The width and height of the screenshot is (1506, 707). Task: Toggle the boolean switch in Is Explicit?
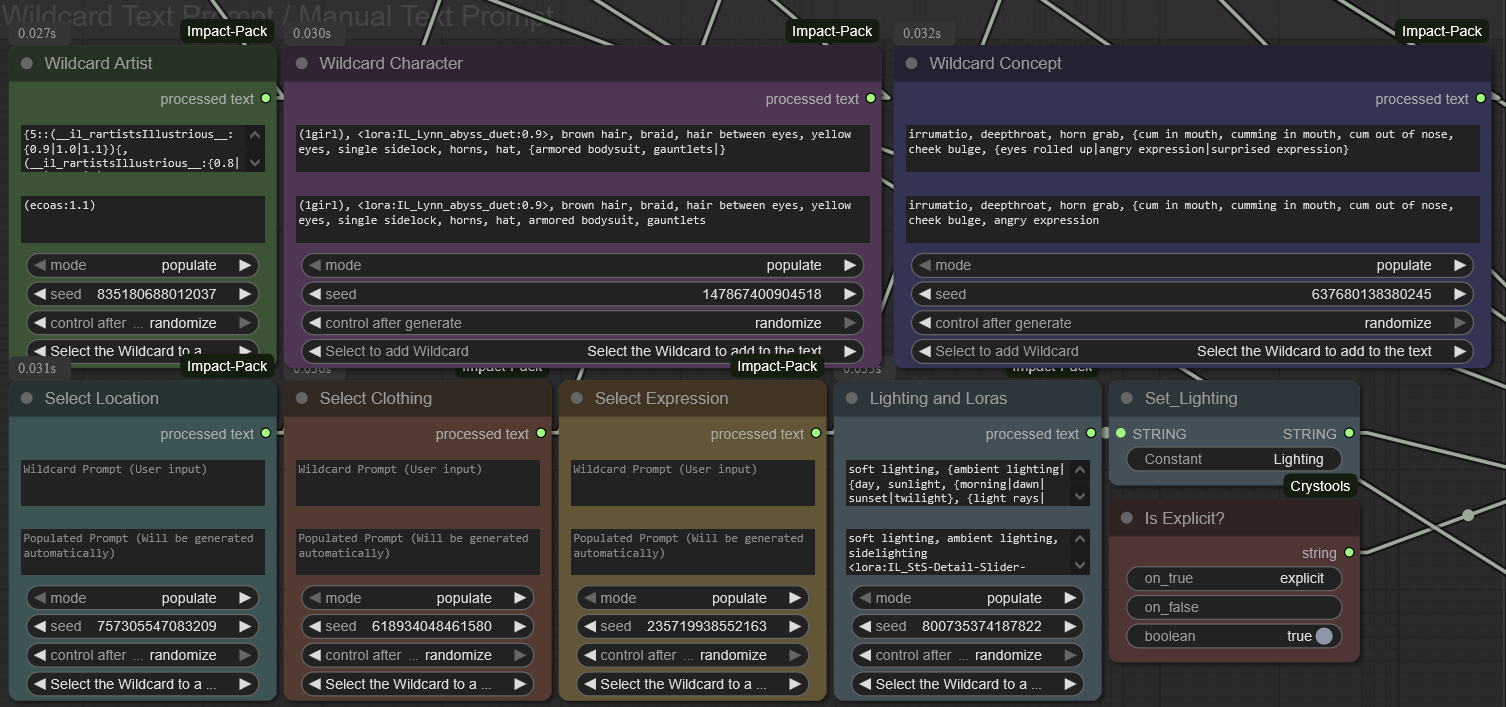pos(1324,636)
